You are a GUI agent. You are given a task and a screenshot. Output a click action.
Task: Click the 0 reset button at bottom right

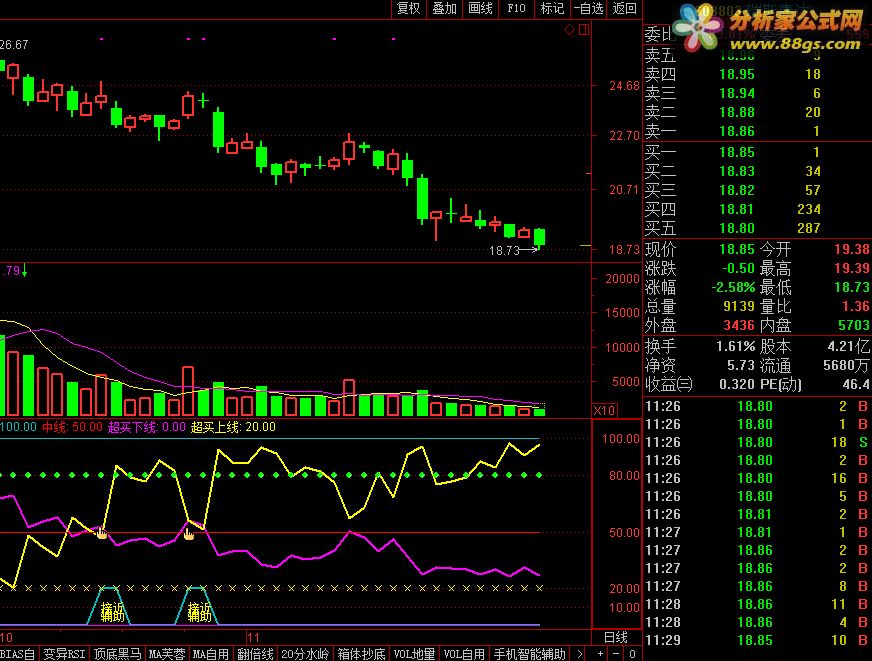coord(632,654)
